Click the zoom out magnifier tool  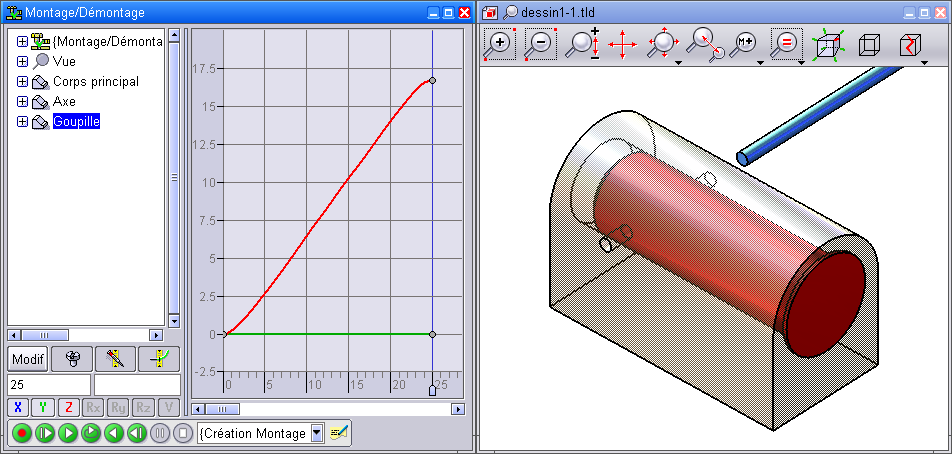(x=541, y=44)
